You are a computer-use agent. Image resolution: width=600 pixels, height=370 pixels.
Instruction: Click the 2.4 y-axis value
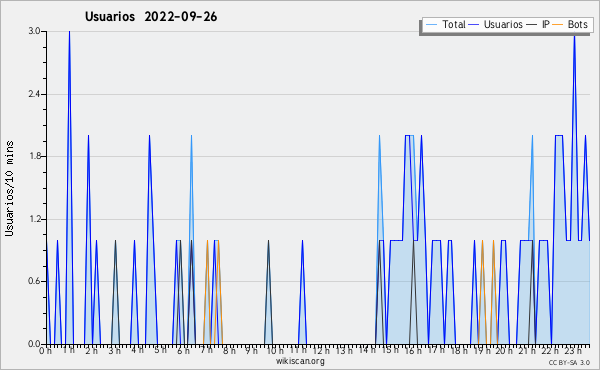[34, 94]
